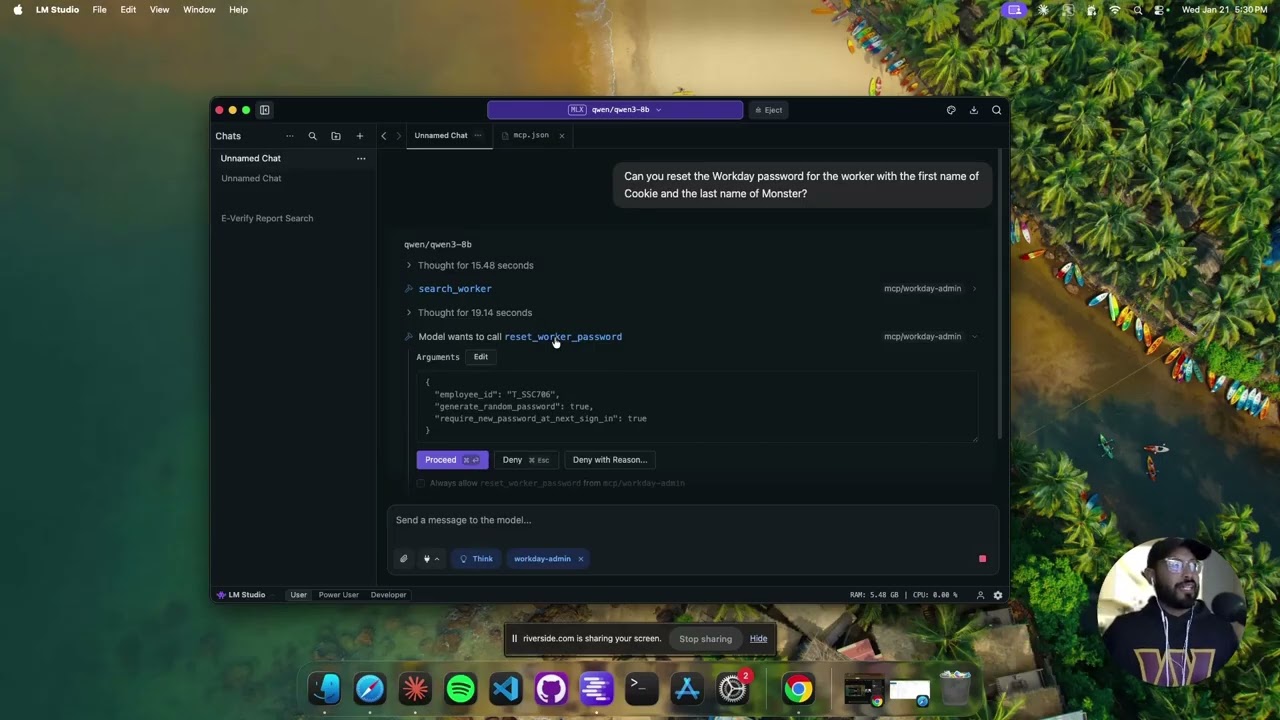Open the Chats list options ellipsis
1280x720 pixels.
(290, 136)
